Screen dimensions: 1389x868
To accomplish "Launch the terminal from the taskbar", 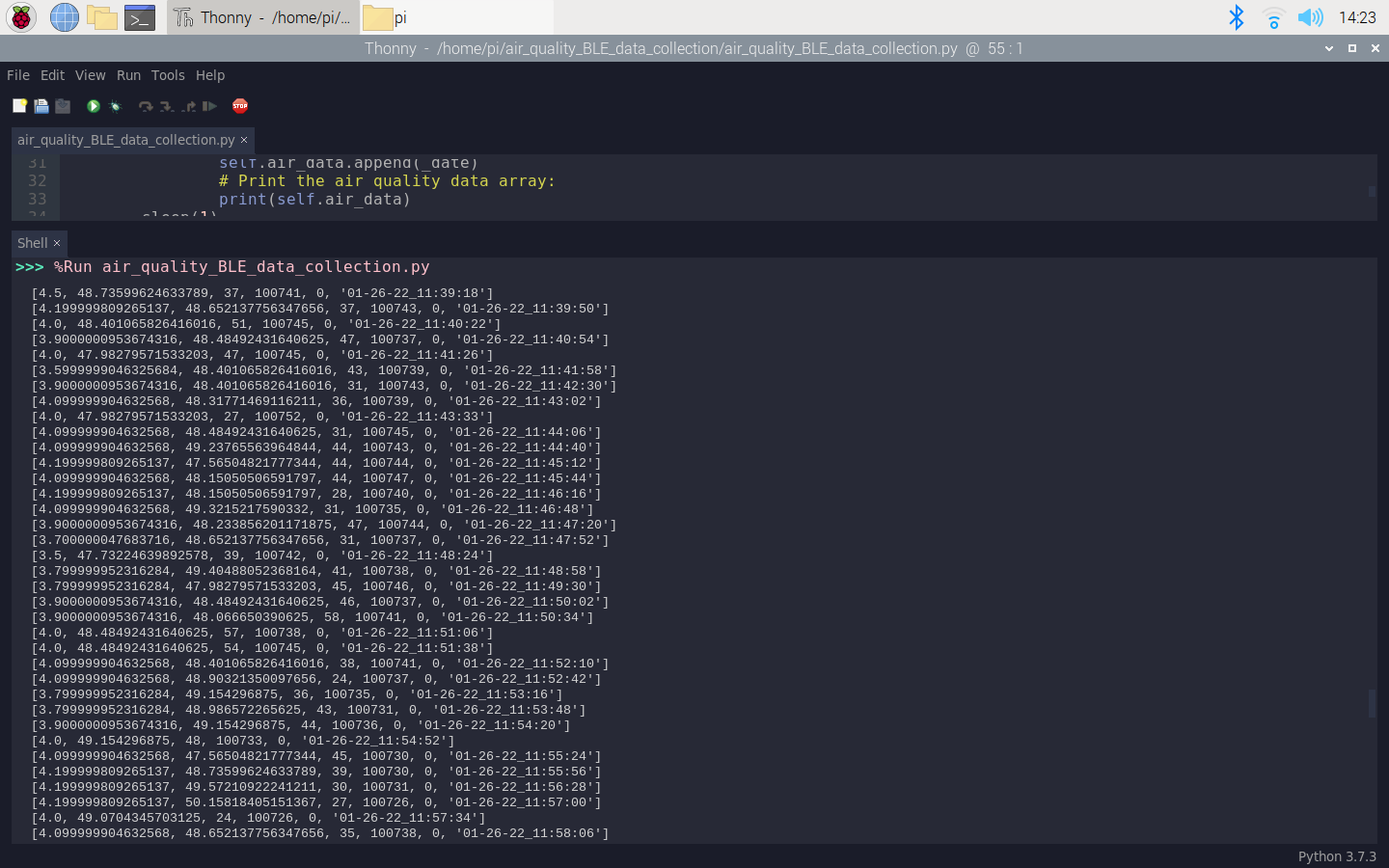I will (x=140, y=17).
